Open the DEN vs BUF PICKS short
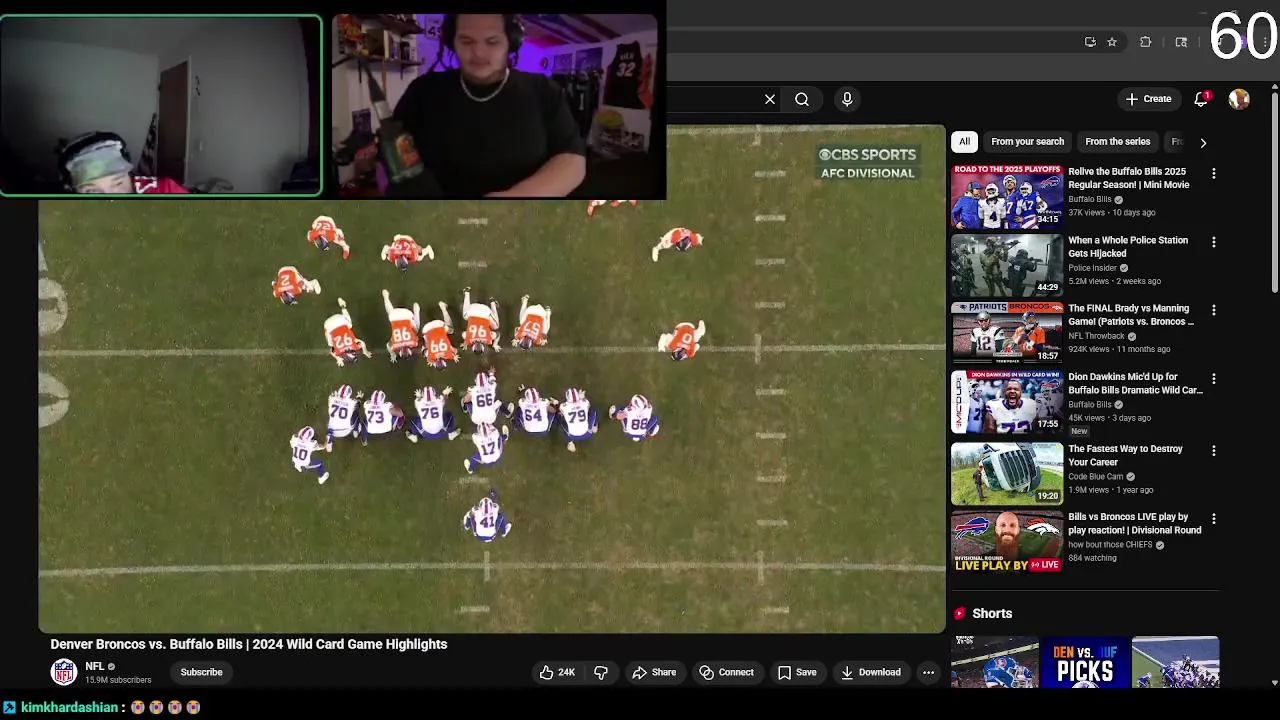The image size is (1280, 720). point(1085,662)
